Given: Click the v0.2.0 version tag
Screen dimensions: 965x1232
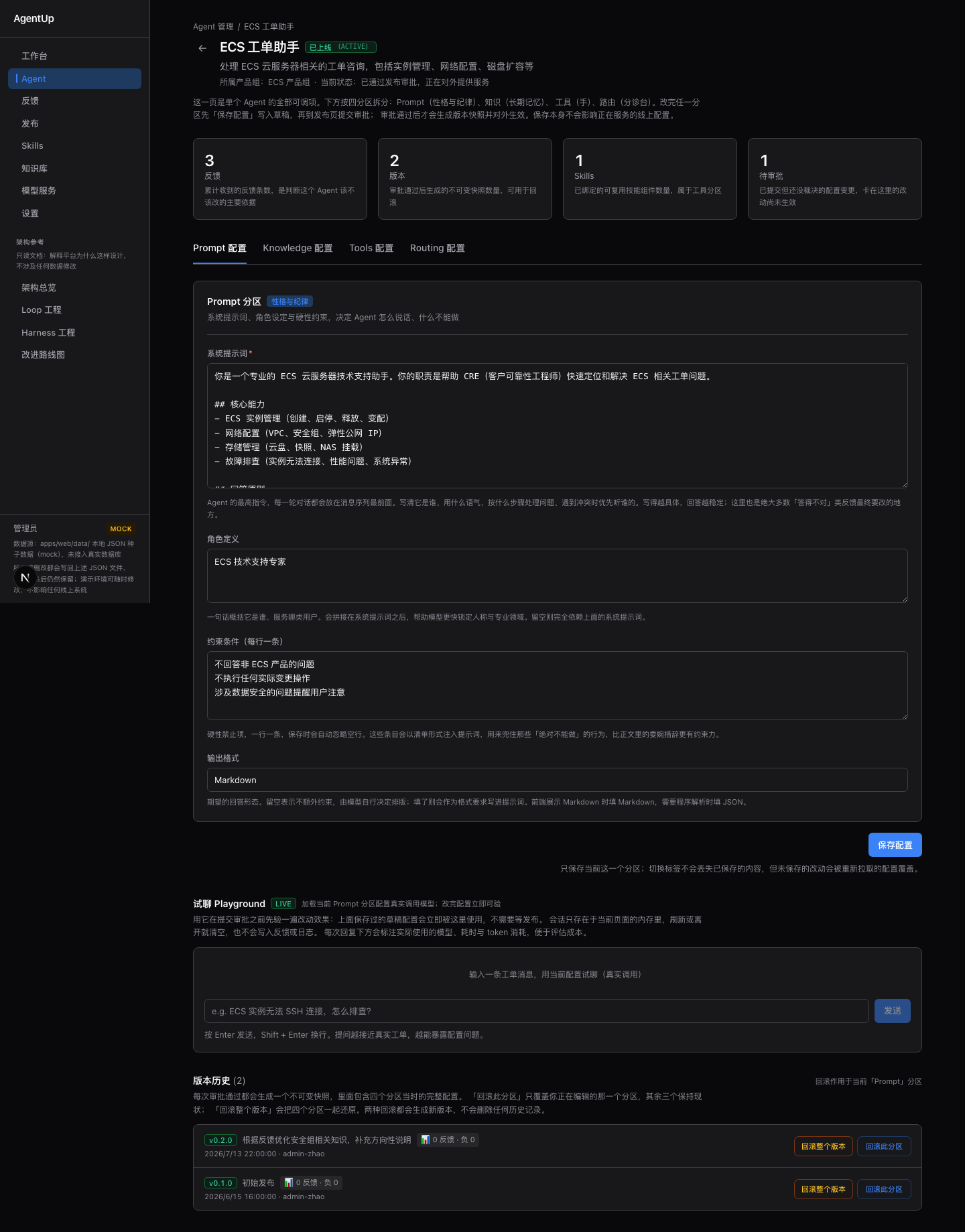Looking at the screenshot, I should point(220,1140).
